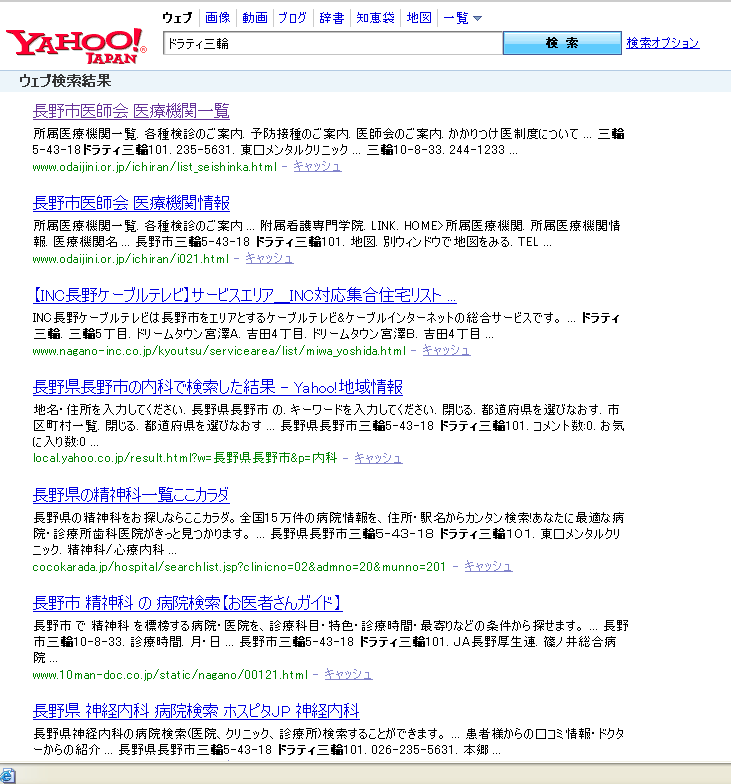The width and height of the screenshot is (731, 784).
Task: Click the 検索 search button
Action: pos(562,43)
